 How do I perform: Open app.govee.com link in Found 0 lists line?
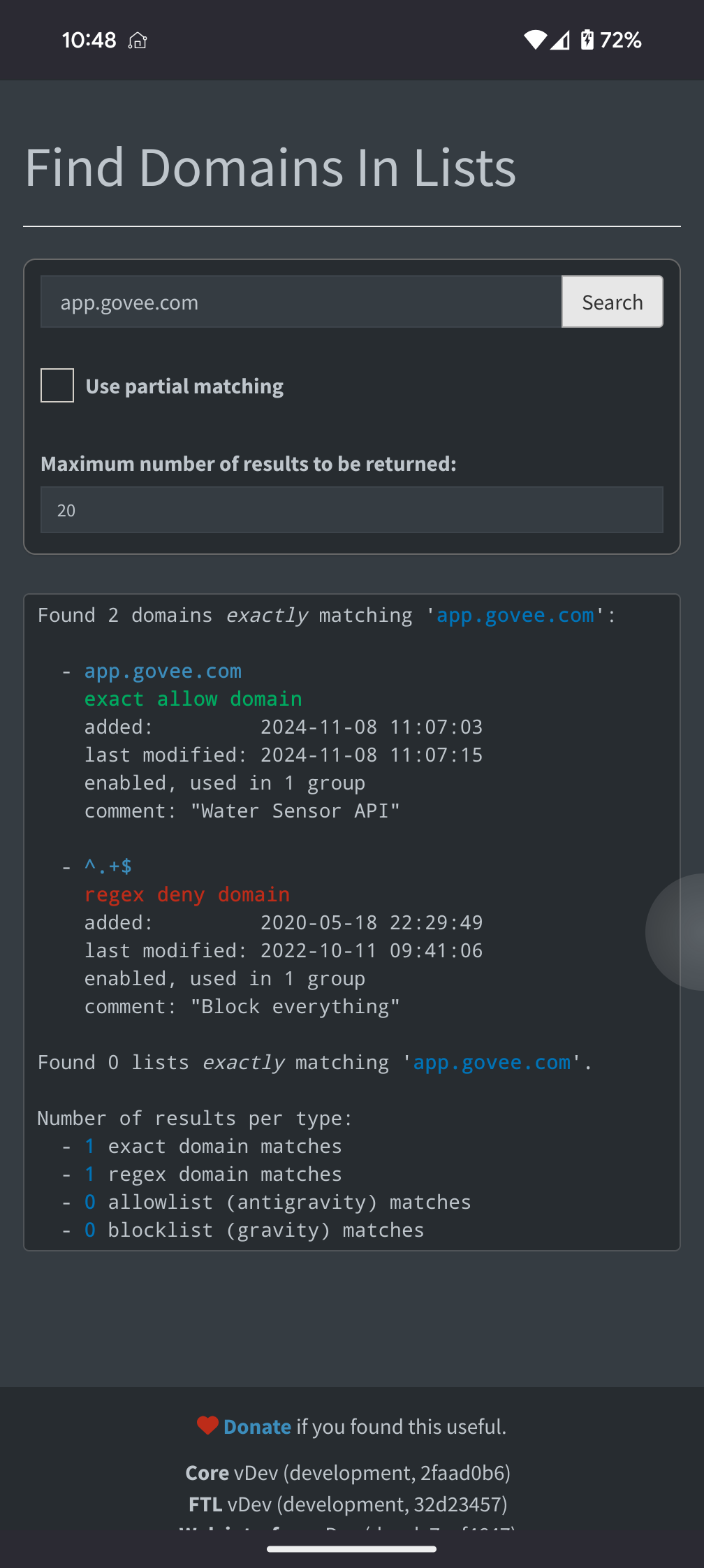[x=492, y=1063]
